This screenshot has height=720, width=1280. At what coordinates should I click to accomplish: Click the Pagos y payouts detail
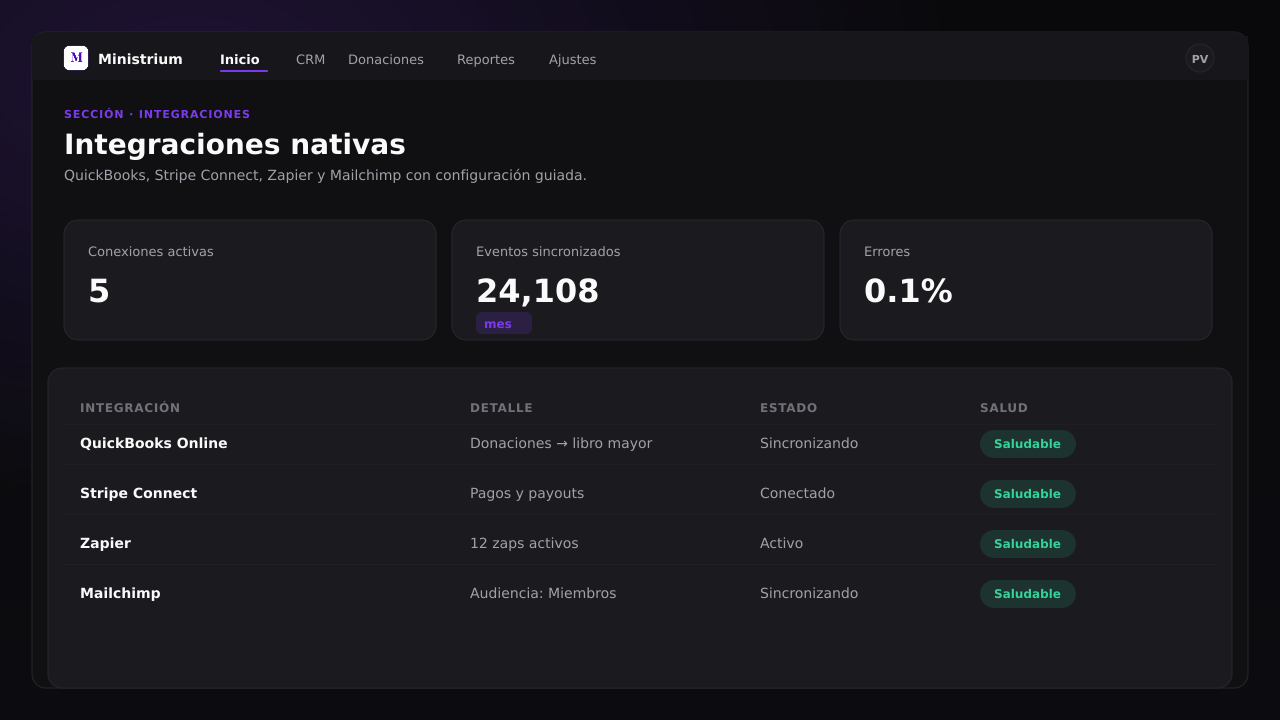point(527,493)
